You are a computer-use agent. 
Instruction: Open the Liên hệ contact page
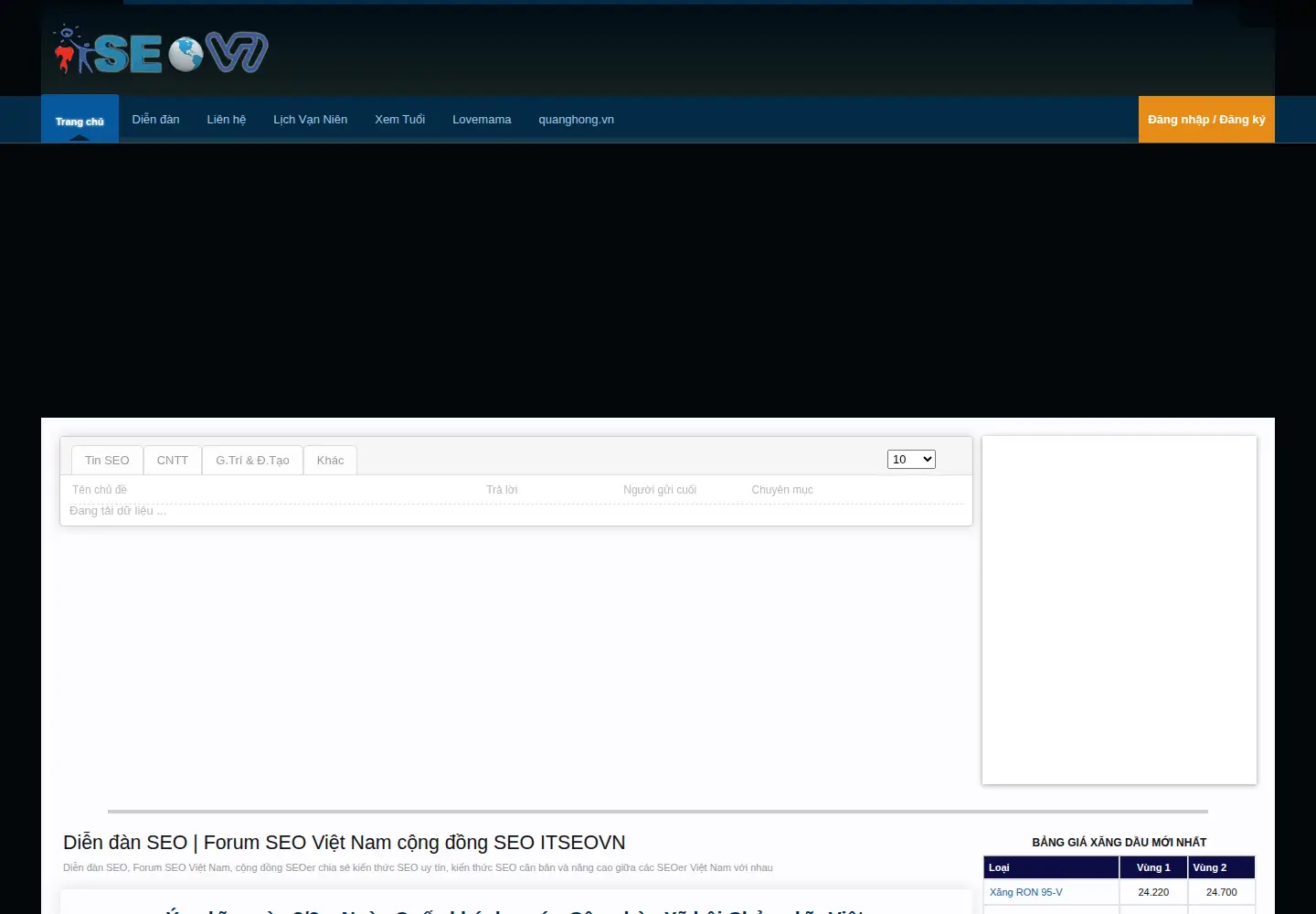click(227, 120)
